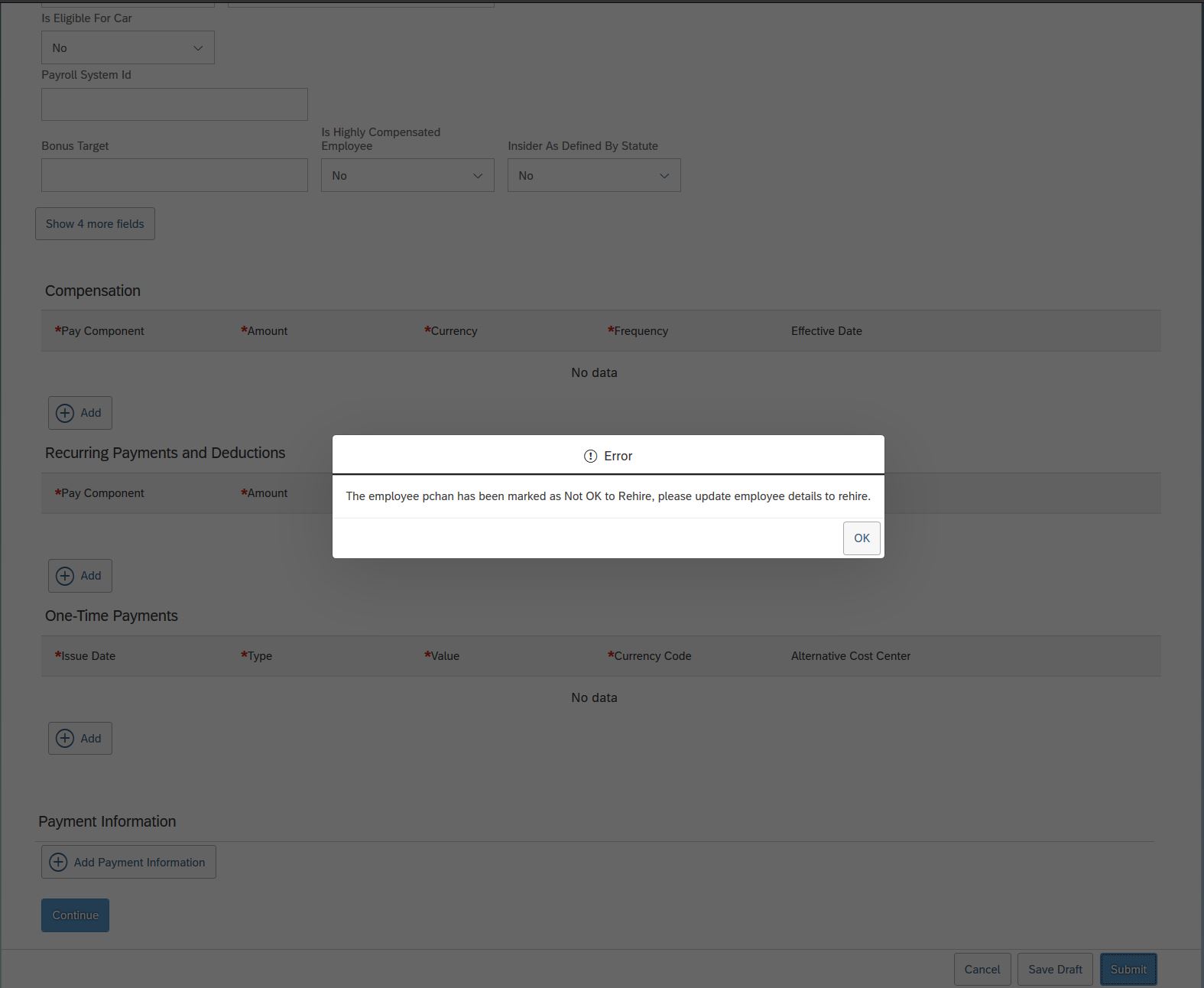
Task: Click plus icon in Add Payment Information button
Action: [58, 862]
